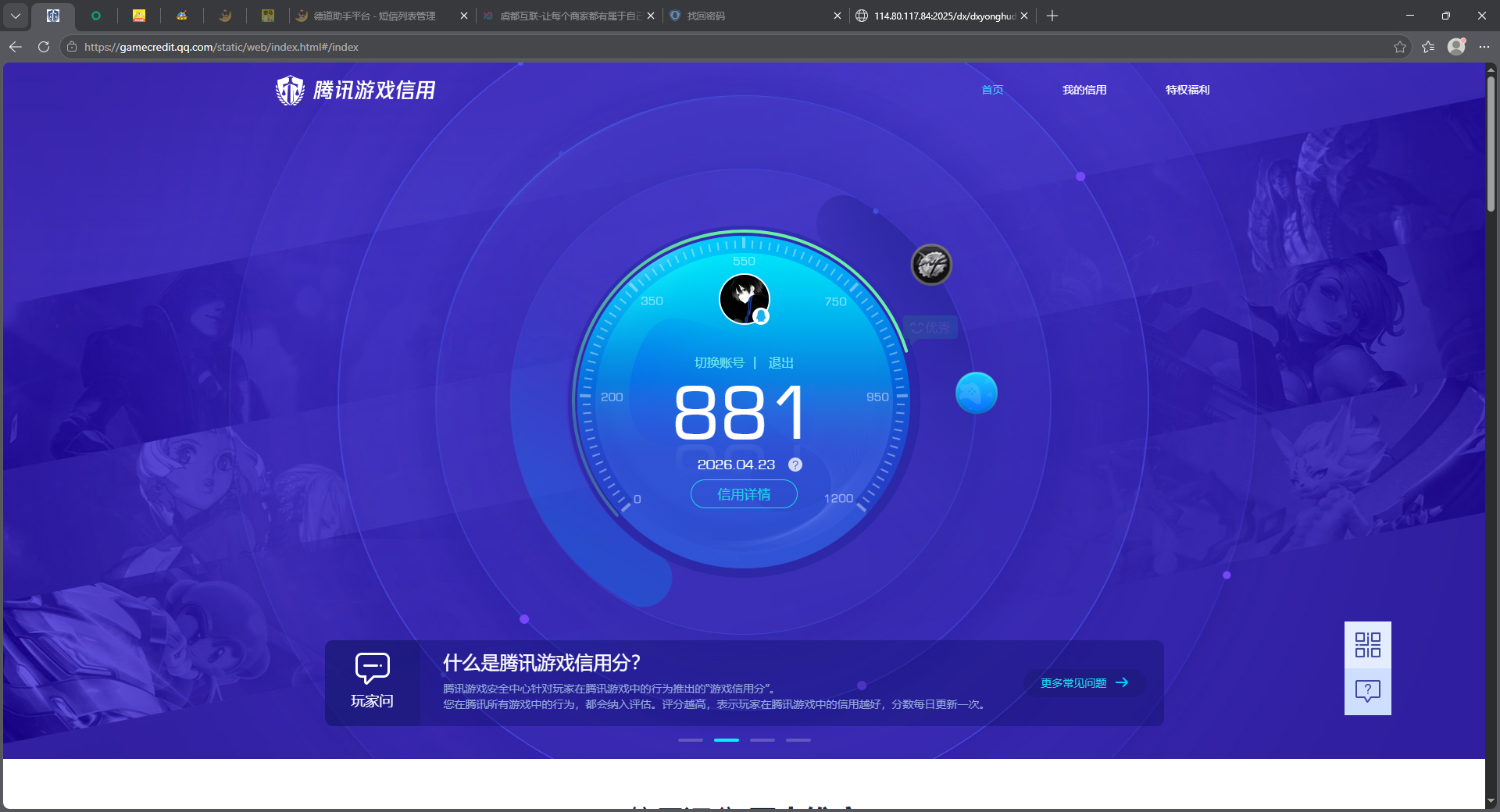Switch to the yellow square pinned tab

(139, 16)
